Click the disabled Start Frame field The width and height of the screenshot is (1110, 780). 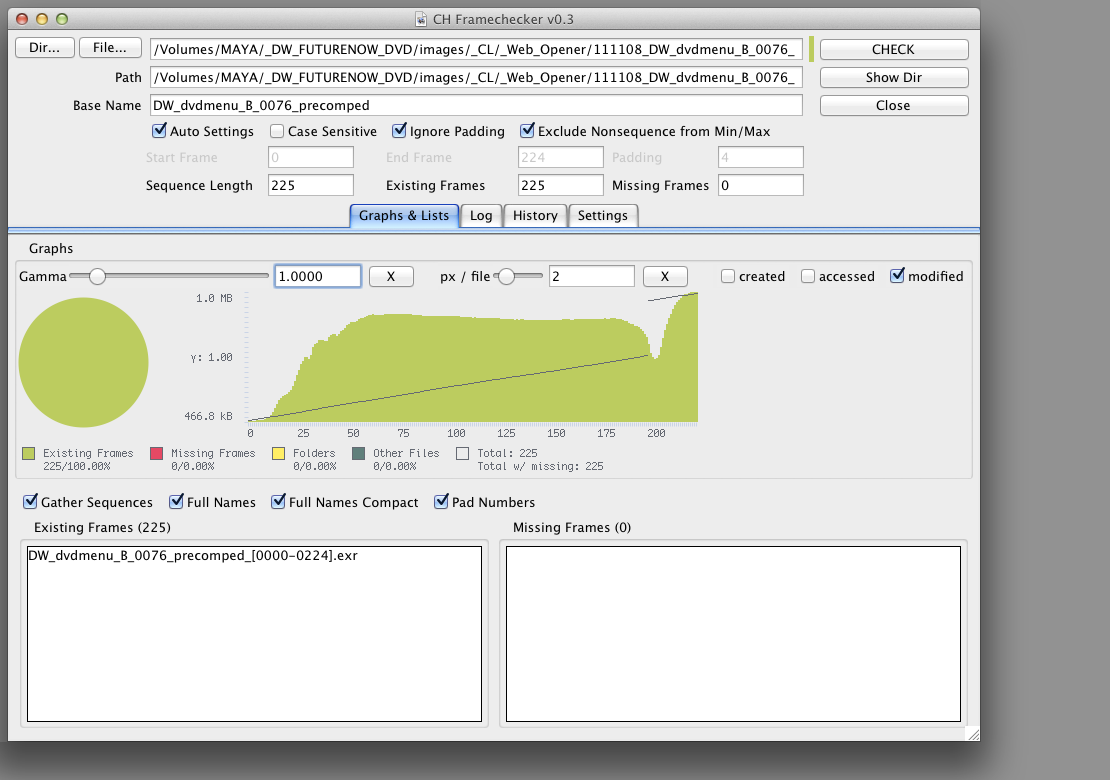coord(311,157)
